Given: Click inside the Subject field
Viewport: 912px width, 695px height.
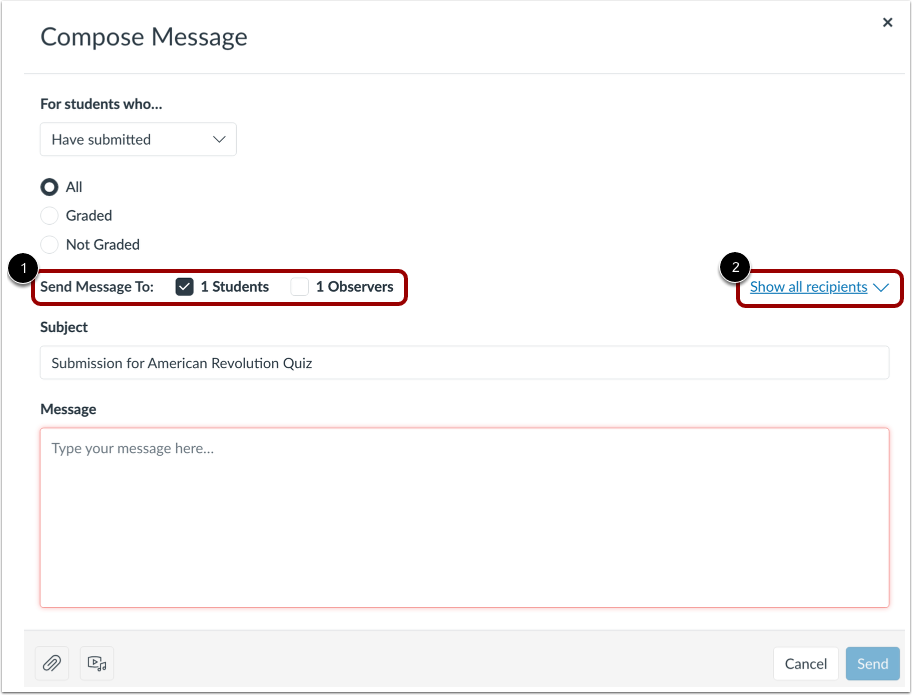Looking at the screenshot, I should click(464, 362).
